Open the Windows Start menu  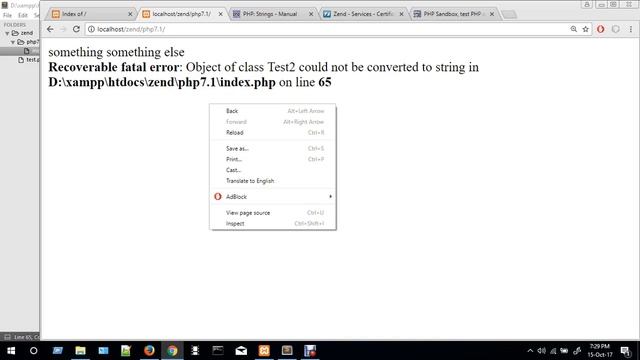click(x=11, y=351)
